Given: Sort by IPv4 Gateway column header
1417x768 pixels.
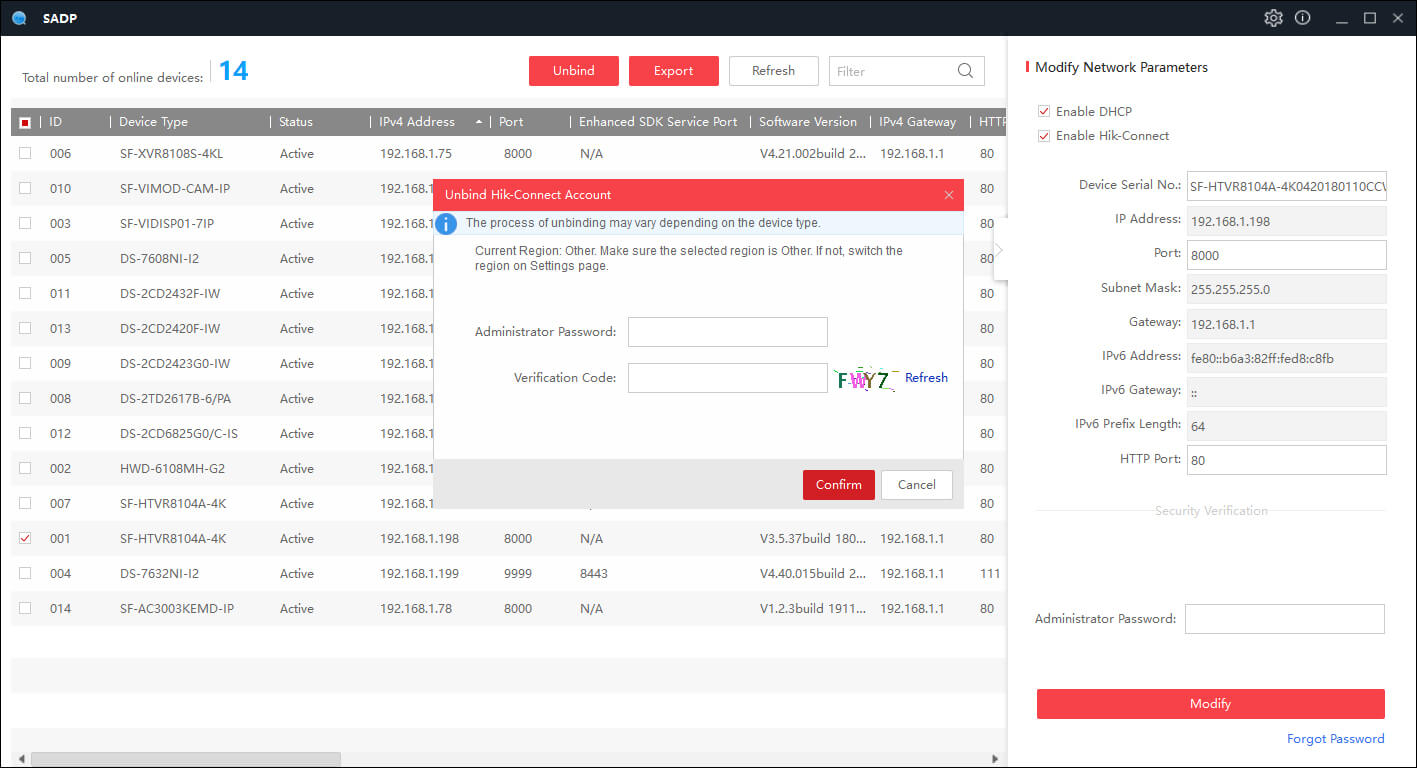Looking at the screenshot, I should pyautogui.click(x=919, y=122).
